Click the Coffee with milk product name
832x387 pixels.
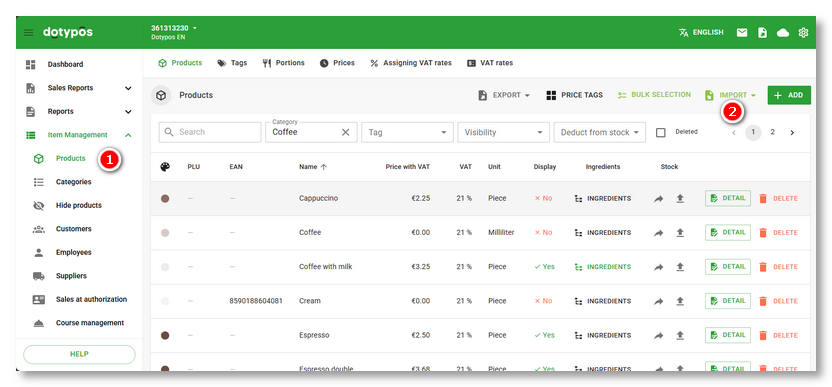pyautogui.click(x=326, y=267)
